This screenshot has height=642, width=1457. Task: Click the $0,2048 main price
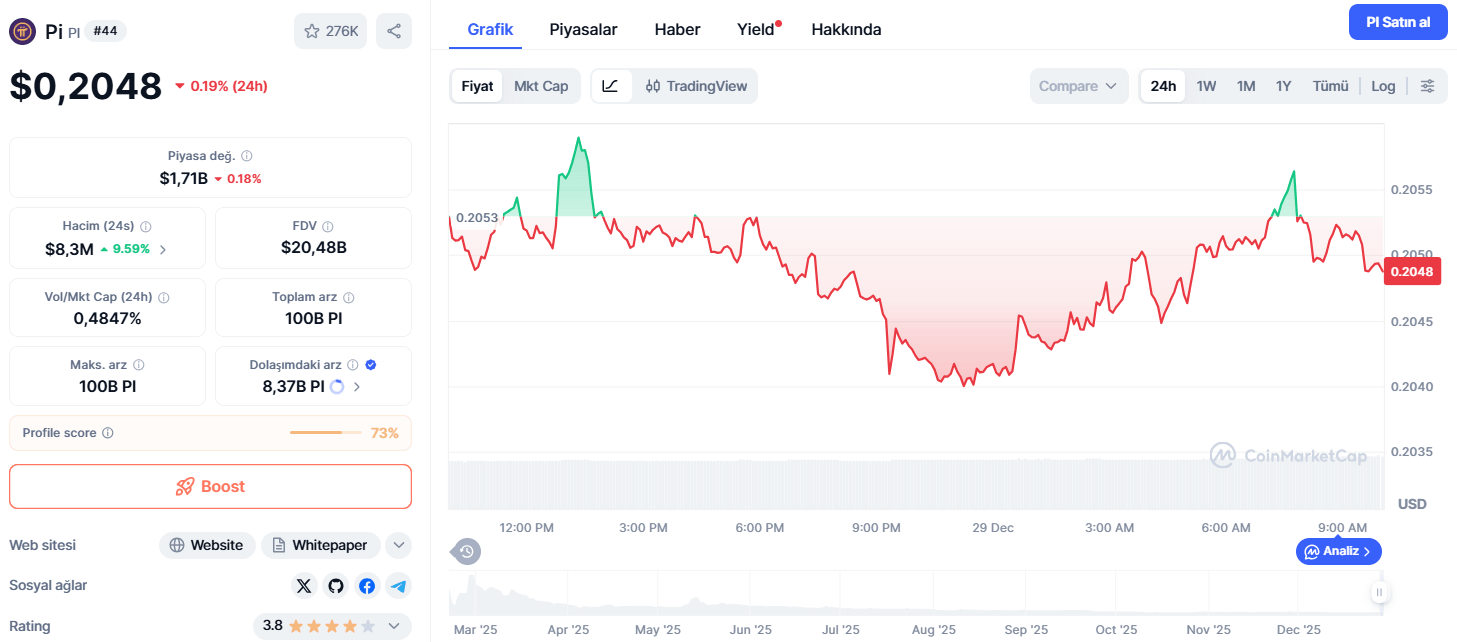click(86, 86)
